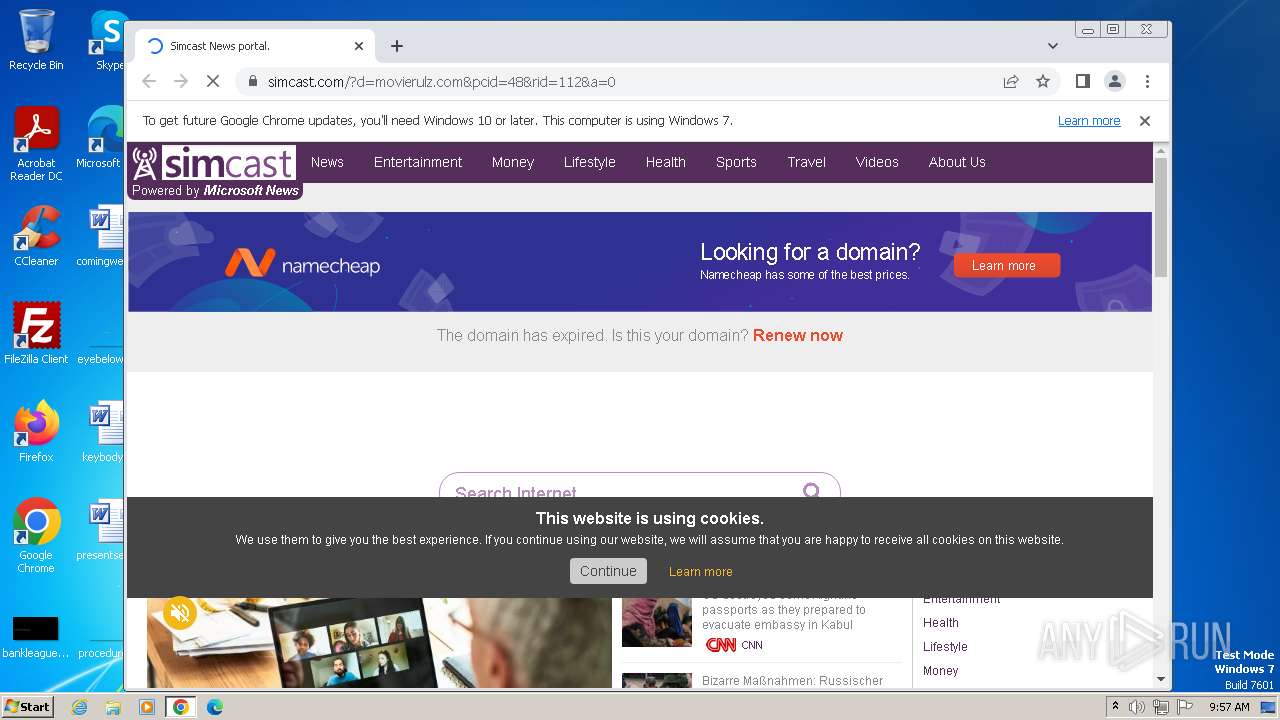The width and height of the screenshot is (1280, 720).
Task: Go forward in browser history
Action: click(x=181, y=81)
